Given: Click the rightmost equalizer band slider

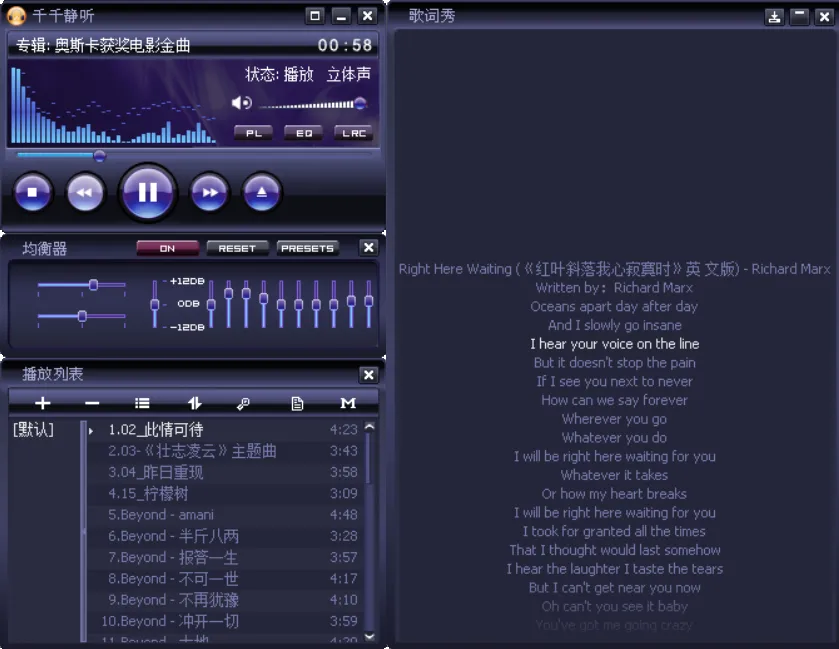Looking at the screenshot, I should 369,303.
